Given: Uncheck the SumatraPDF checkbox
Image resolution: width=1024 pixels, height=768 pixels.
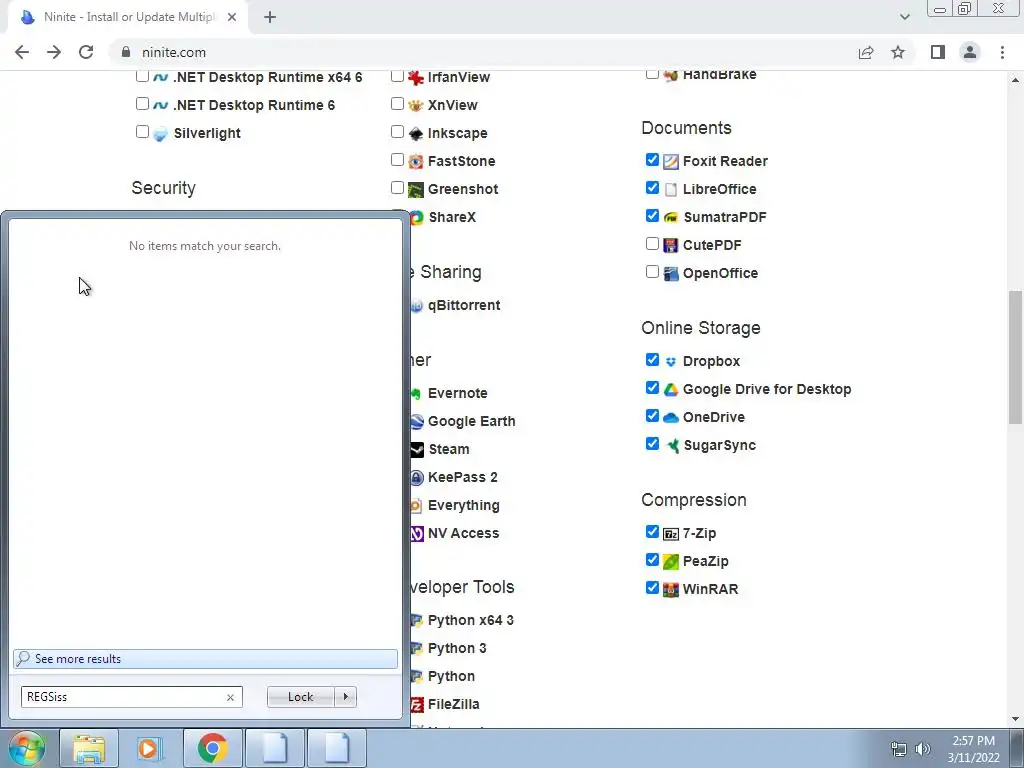Looking at the screenshot, I should (652, 216).
